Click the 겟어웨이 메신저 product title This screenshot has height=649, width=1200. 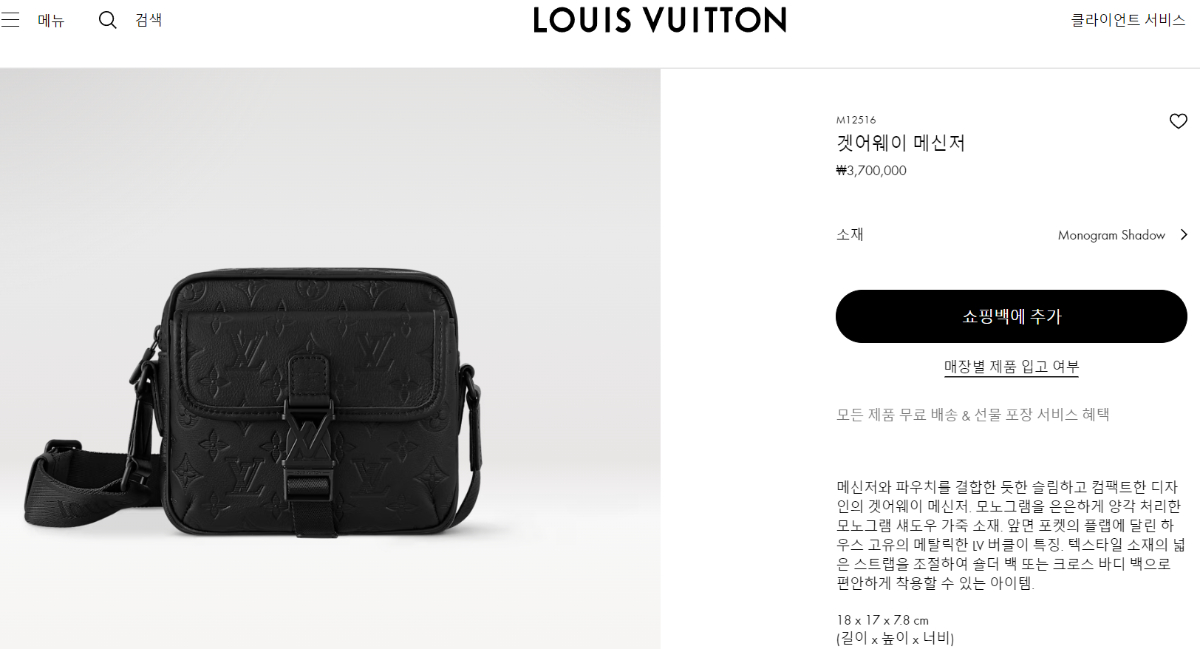tap(901, 143)
